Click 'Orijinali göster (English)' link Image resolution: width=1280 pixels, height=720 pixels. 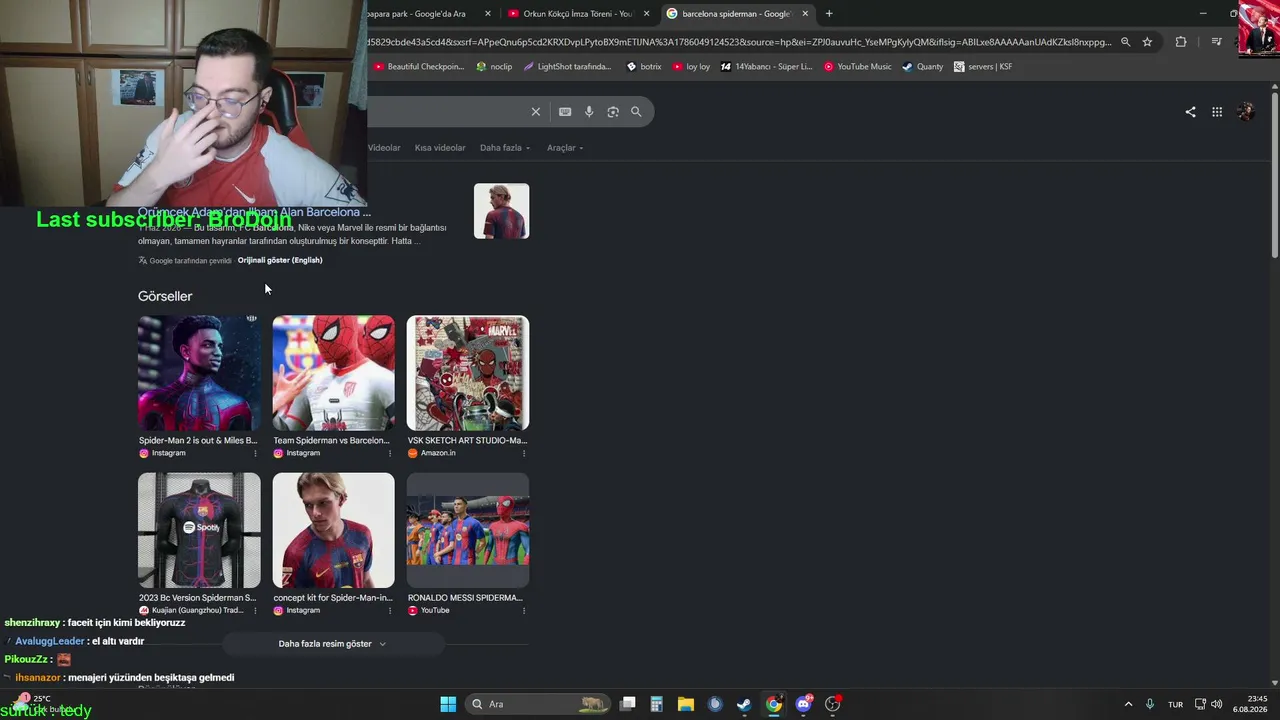tap(280, 260)
